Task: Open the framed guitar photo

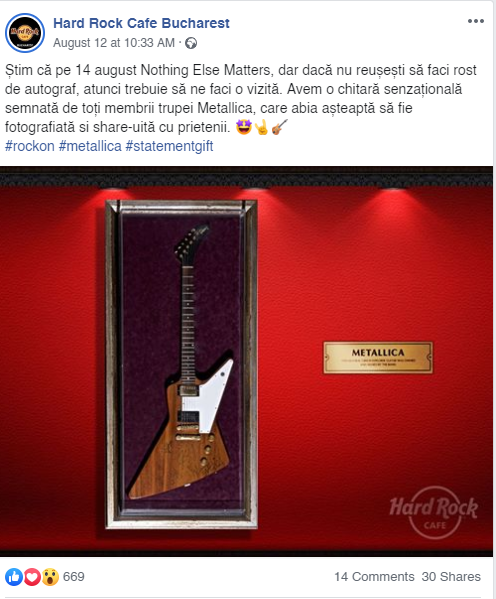Action: 246,361
